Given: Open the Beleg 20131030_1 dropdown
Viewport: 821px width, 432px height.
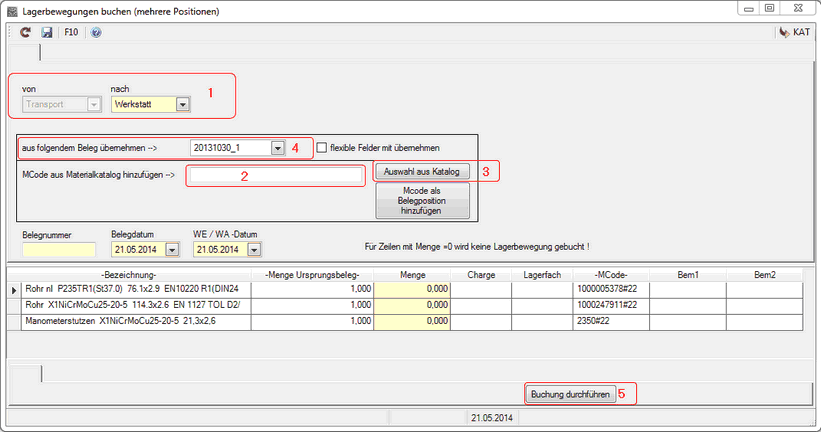Looking at the screenshot, I should coord(277,148).
